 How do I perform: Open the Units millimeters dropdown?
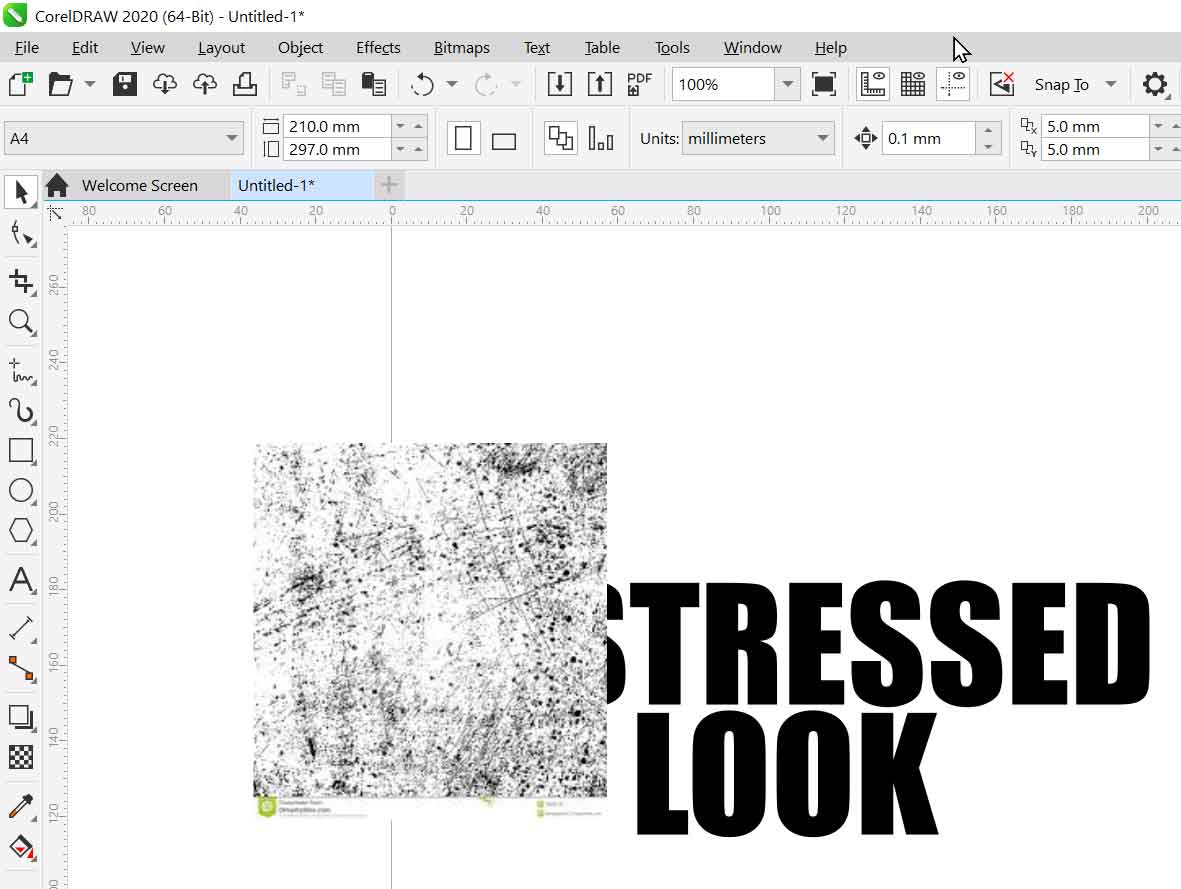point(822,138)
